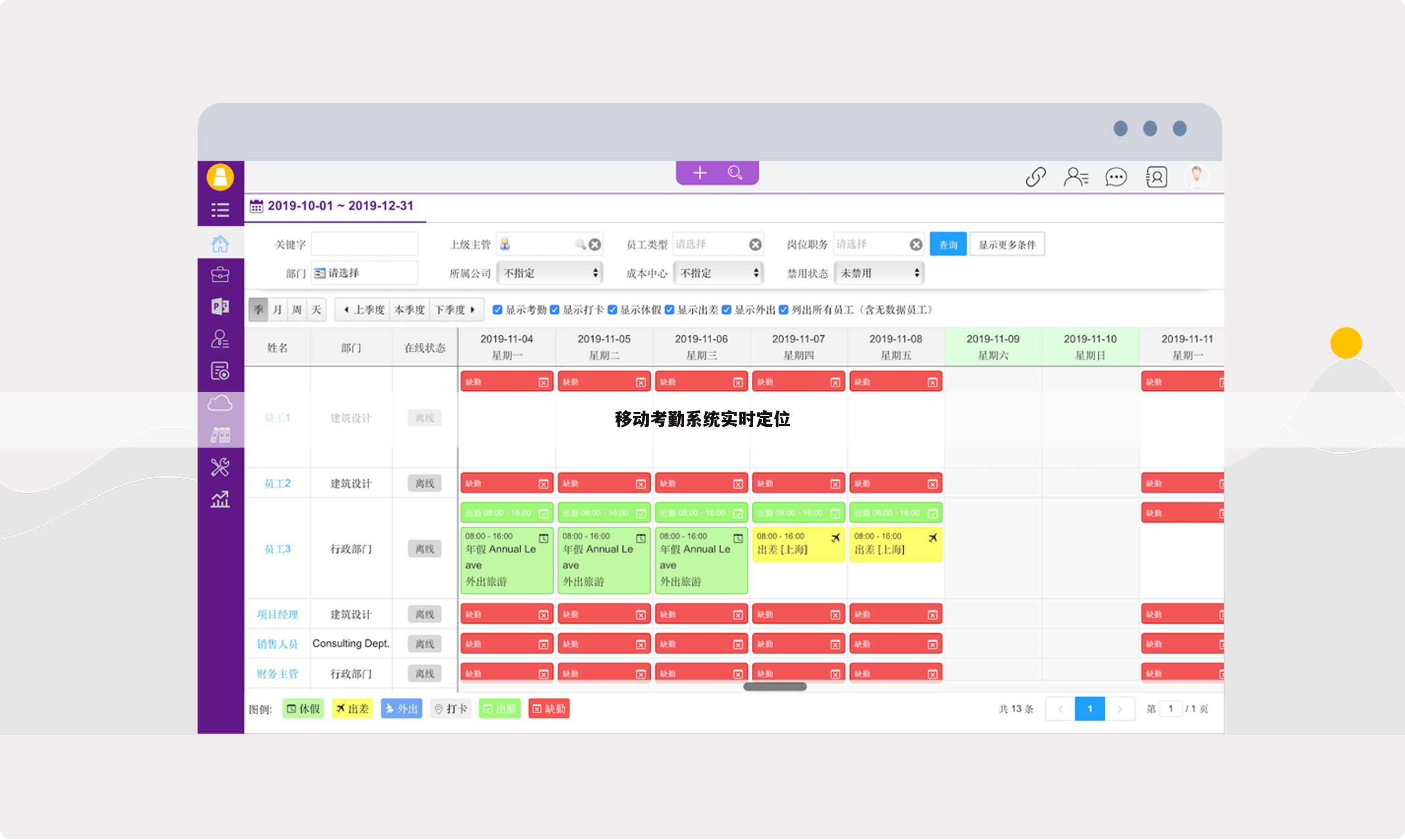Open the user list icon in header
Screen dimensions: 1405x840
tap(1076, 177)
